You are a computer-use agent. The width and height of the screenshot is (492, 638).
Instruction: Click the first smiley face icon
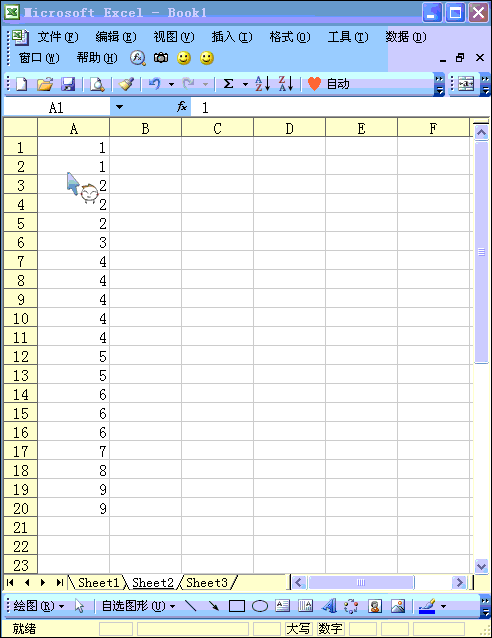184,58
